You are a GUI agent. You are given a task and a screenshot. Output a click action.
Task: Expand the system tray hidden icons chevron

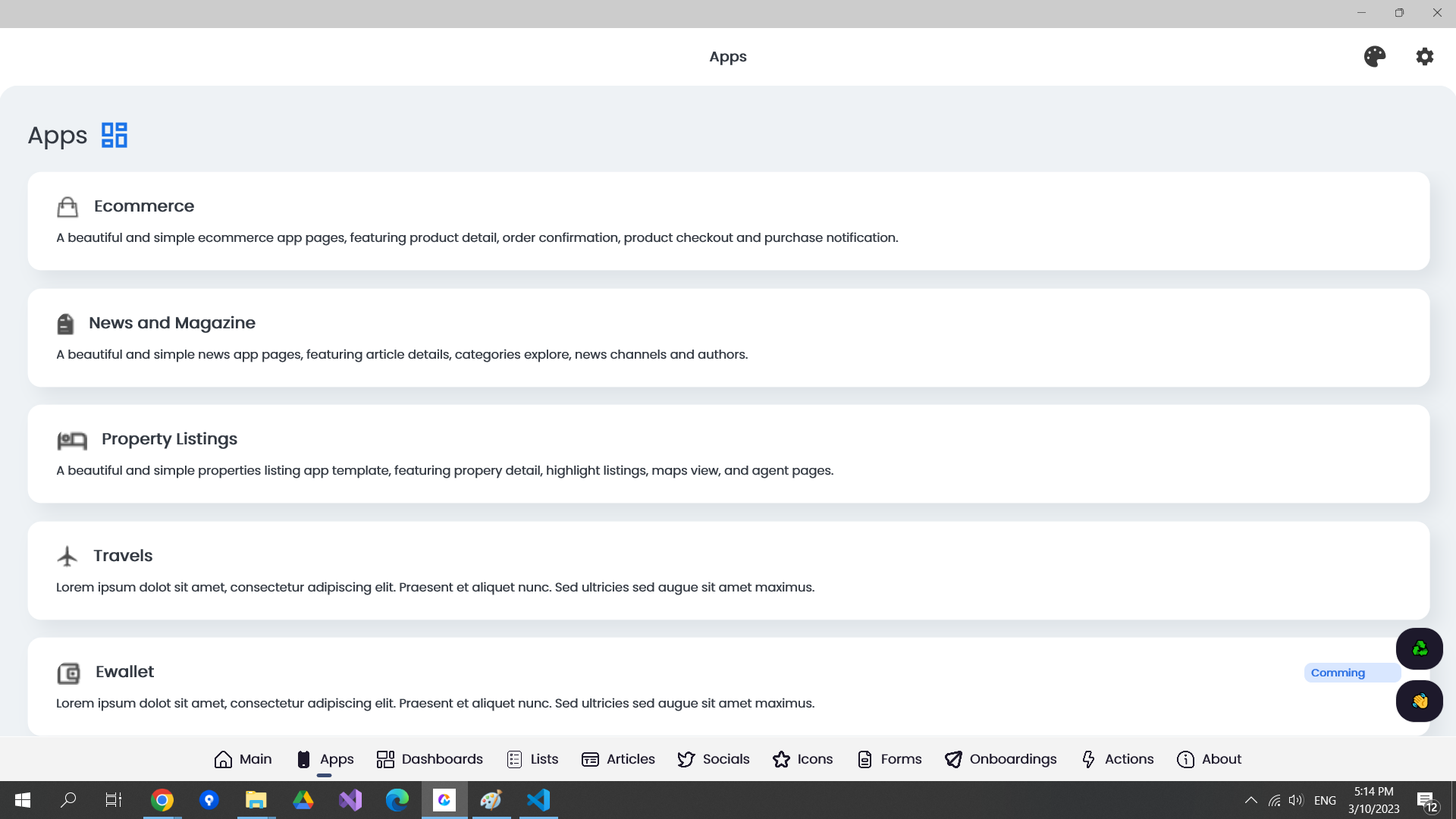click(x=1251, y=800)
